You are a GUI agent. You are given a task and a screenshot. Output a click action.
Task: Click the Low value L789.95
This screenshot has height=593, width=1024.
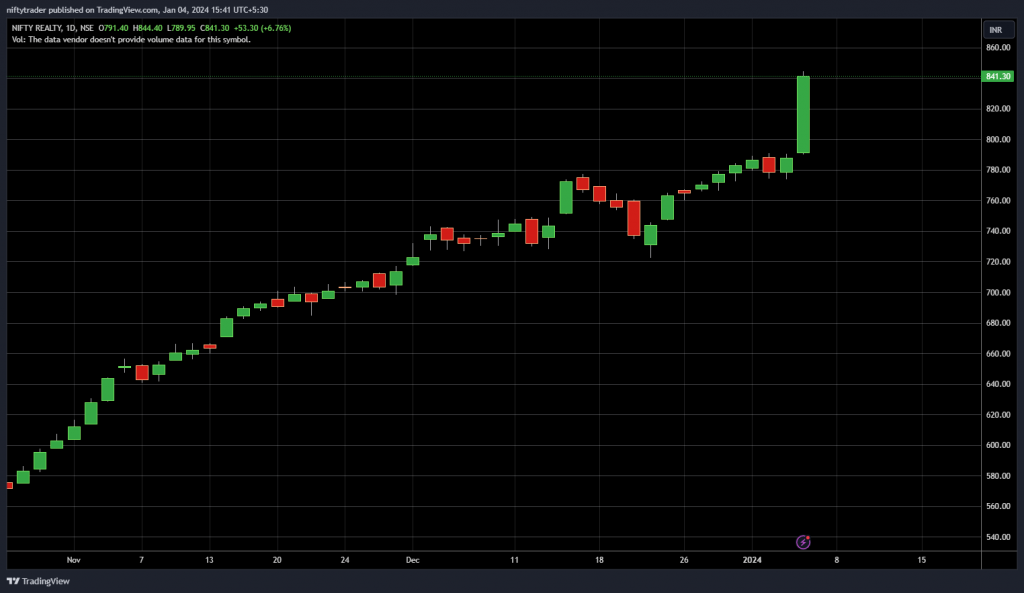click(x=181, y=28)
